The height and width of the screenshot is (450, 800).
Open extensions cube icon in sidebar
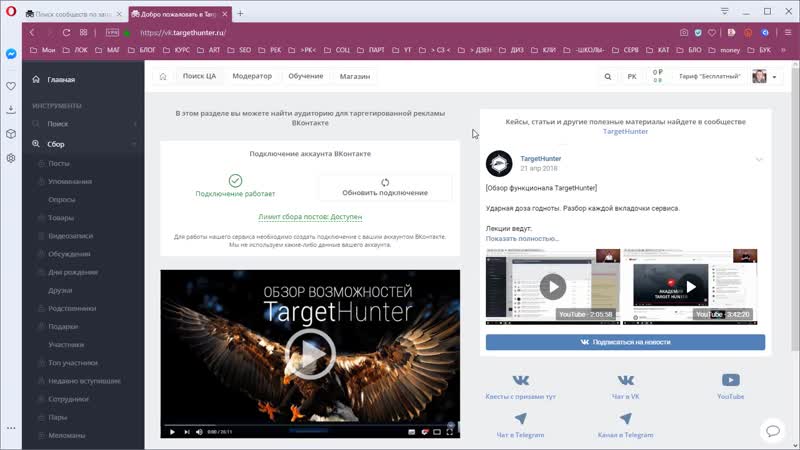tap(11, 134)
